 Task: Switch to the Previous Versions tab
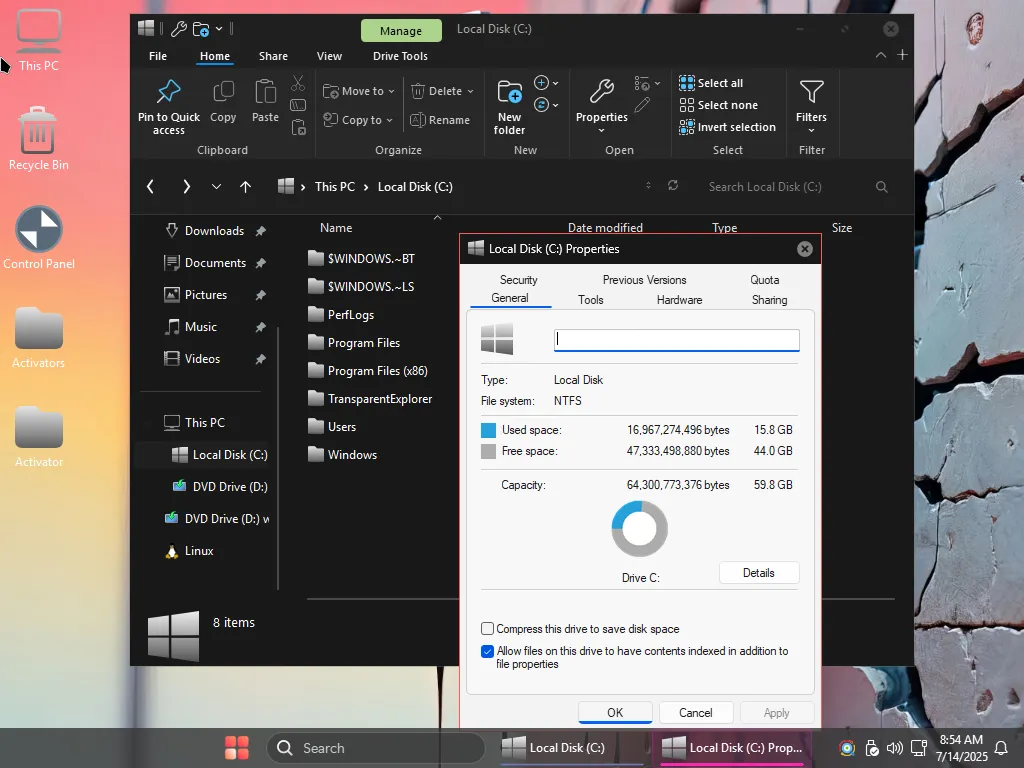(645, 280)
